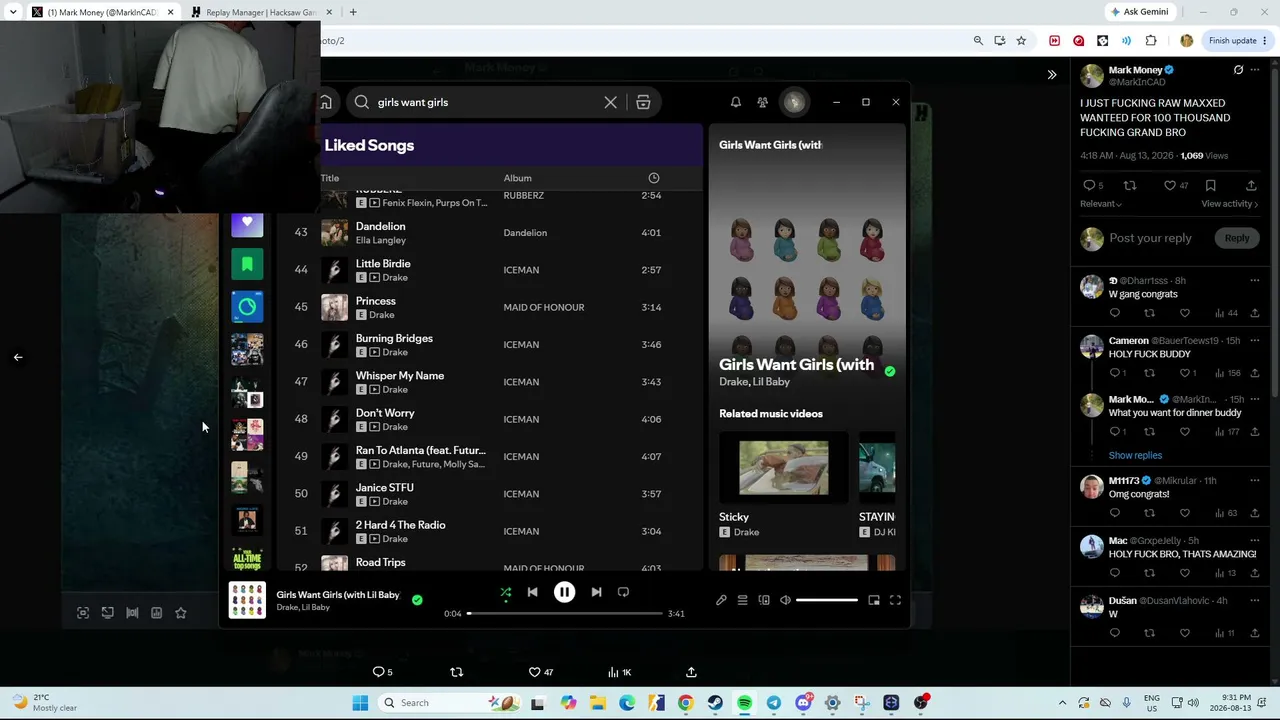Share Mark Money's post from the side panel

[1251, 185]
